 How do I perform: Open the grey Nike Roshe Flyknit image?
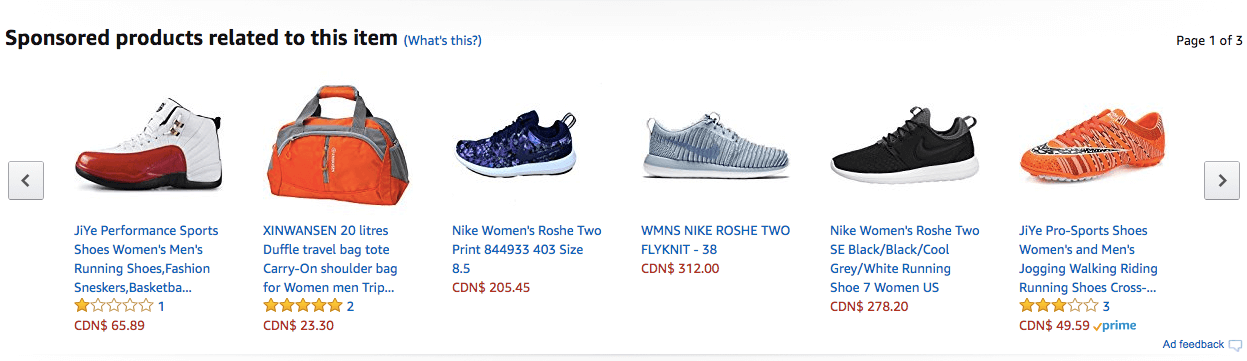click(714, 146)
